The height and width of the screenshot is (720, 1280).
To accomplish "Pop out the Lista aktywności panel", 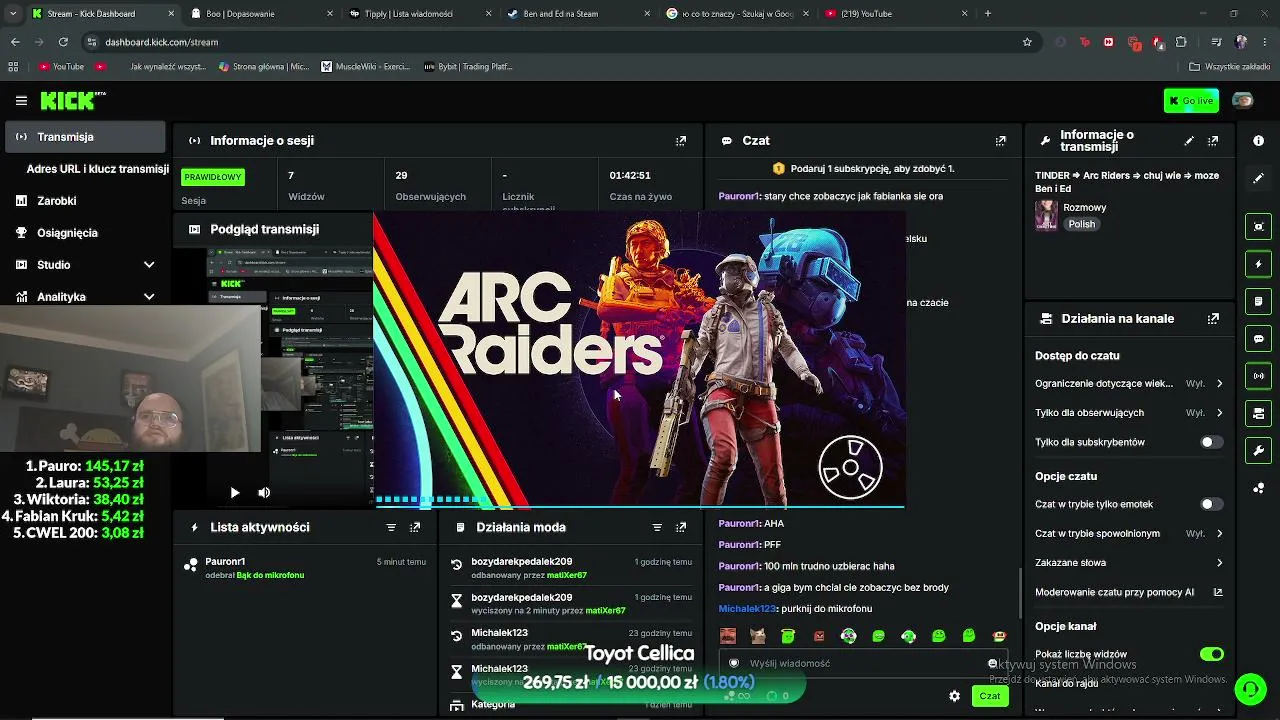I will pyautogui.click(x=415, y=527).
